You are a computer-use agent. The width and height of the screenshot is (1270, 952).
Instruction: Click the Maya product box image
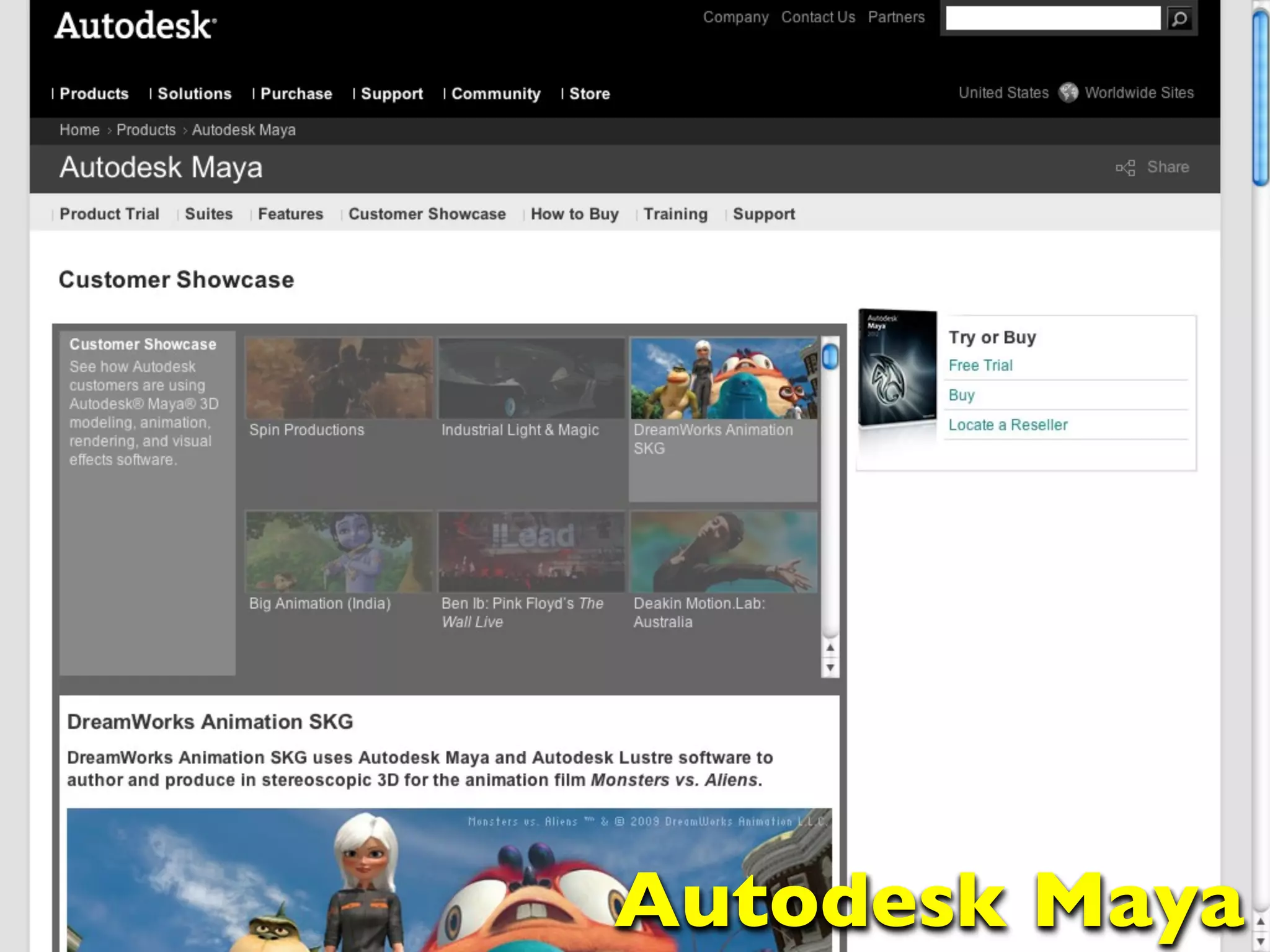pyautogui.click(x=897, y=368)
